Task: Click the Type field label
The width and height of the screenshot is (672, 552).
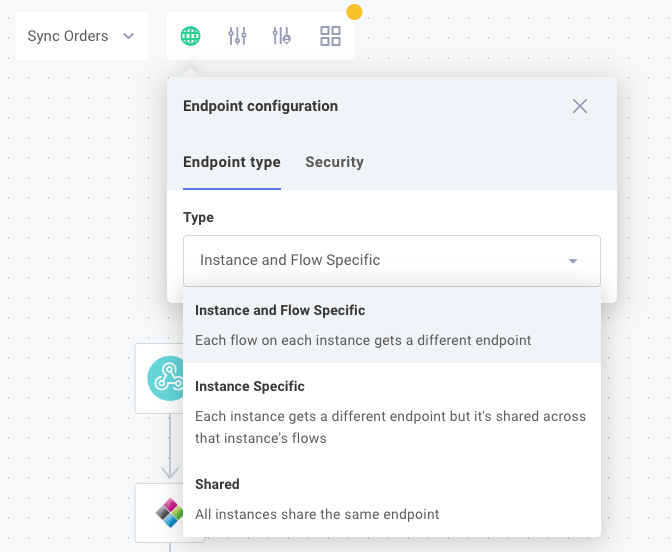Action: [x=198, y=217]
